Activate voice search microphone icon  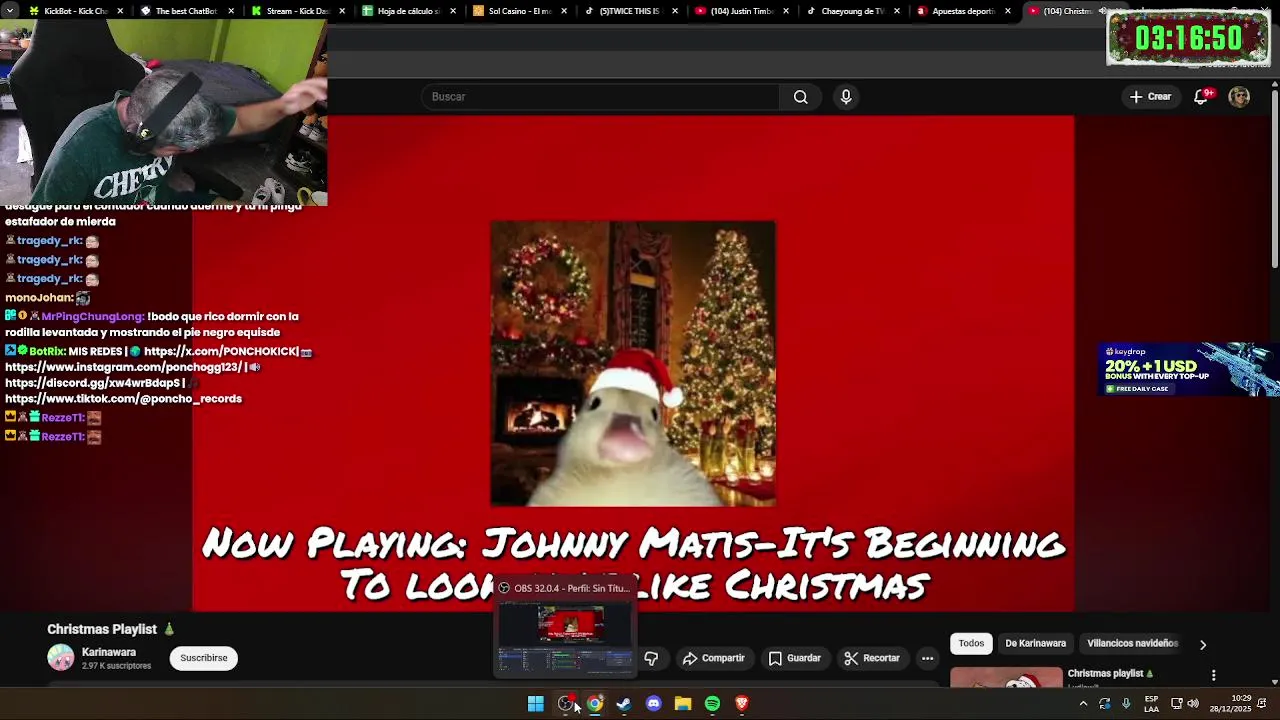846,97
